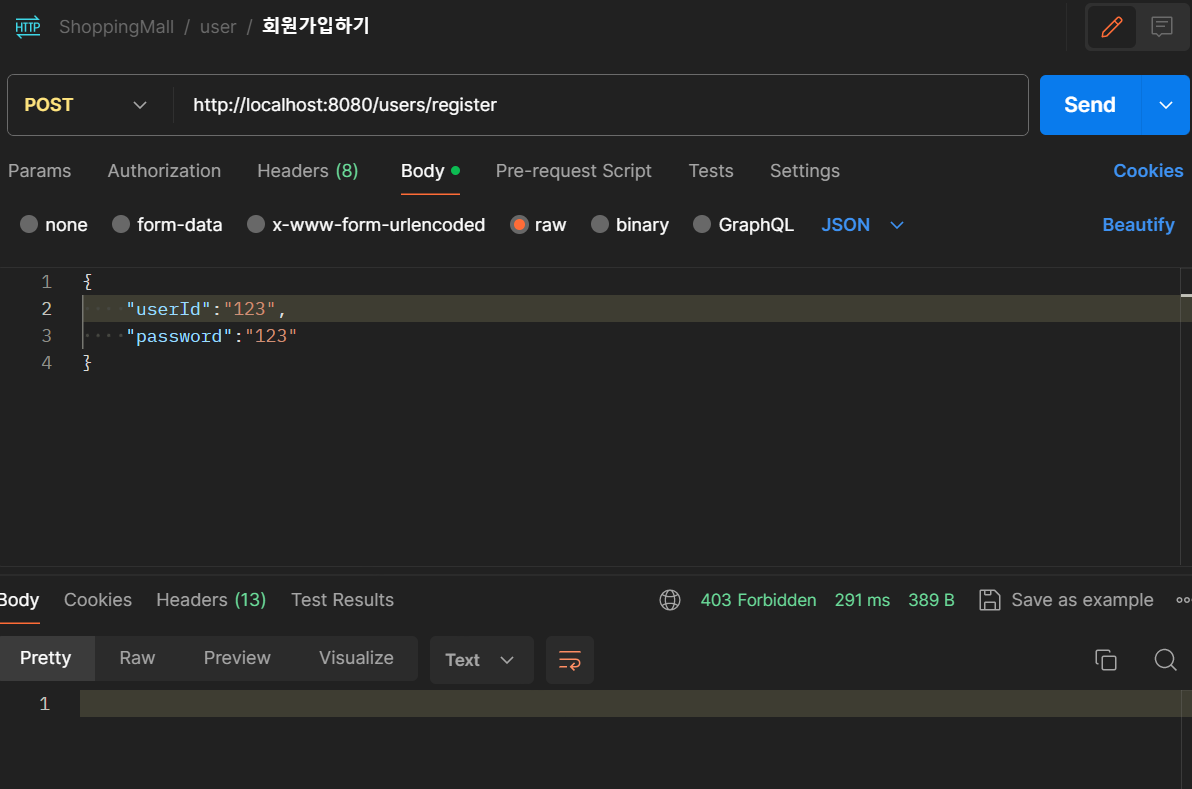
Task: Click the Beautify link
Action: pyautogui.click(x=1138, y=224)
